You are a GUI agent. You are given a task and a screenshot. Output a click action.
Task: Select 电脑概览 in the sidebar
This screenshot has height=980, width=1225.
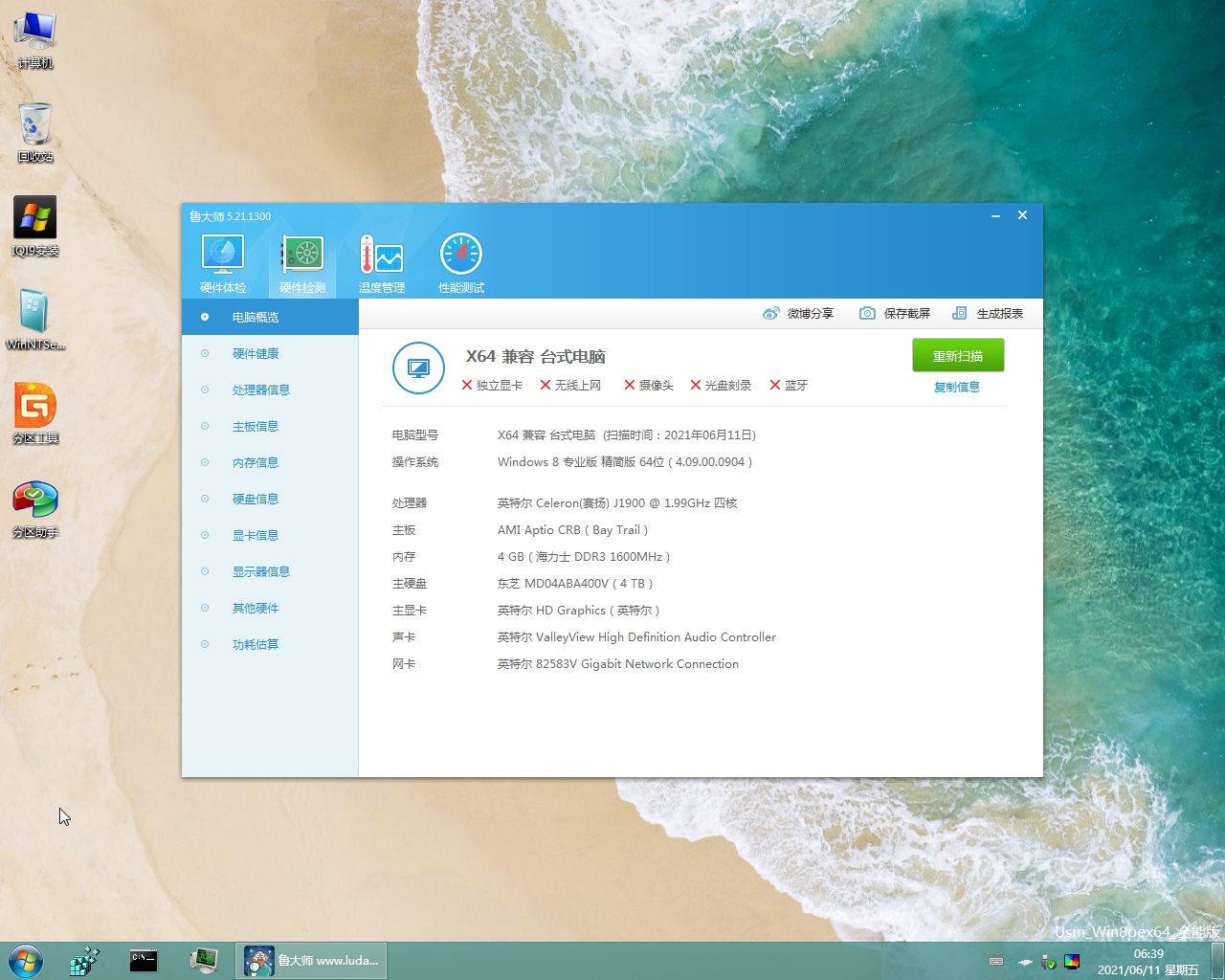(x=270, y=317)
